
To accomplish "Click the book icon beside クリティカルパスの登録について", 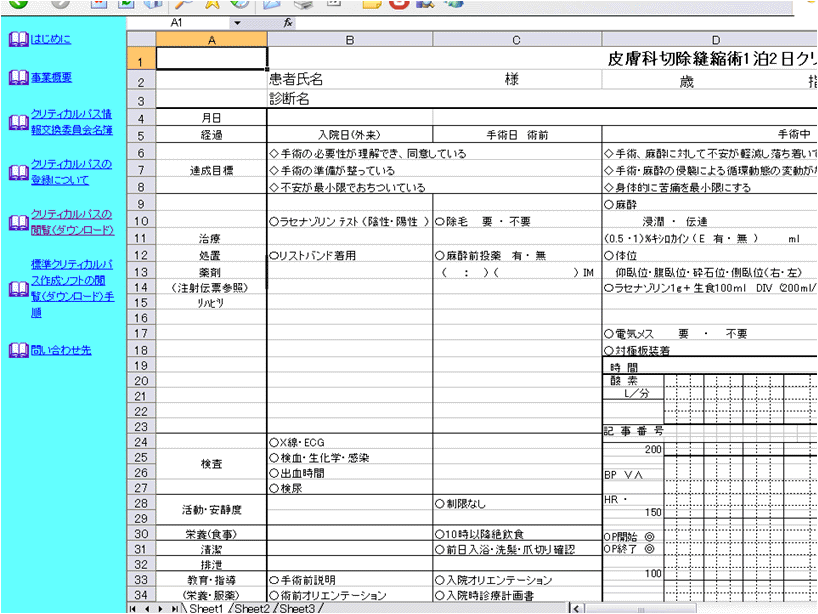I will [17, 172].
